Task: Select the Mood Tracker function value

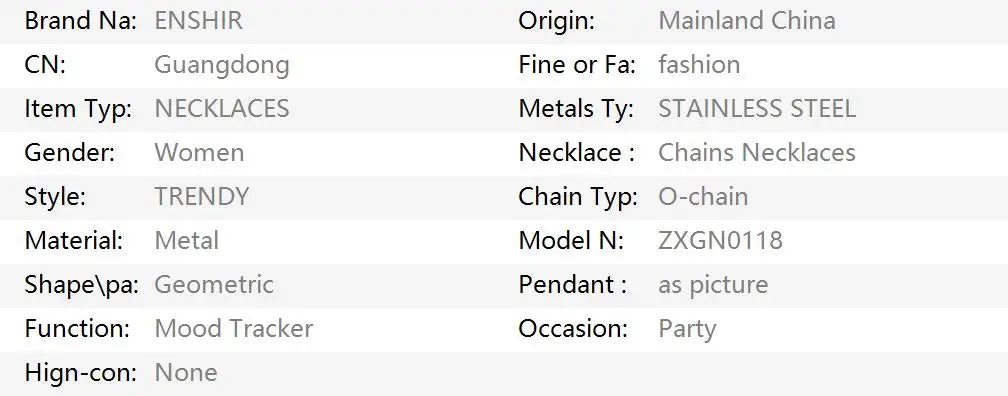Action: tap(234, 328)
